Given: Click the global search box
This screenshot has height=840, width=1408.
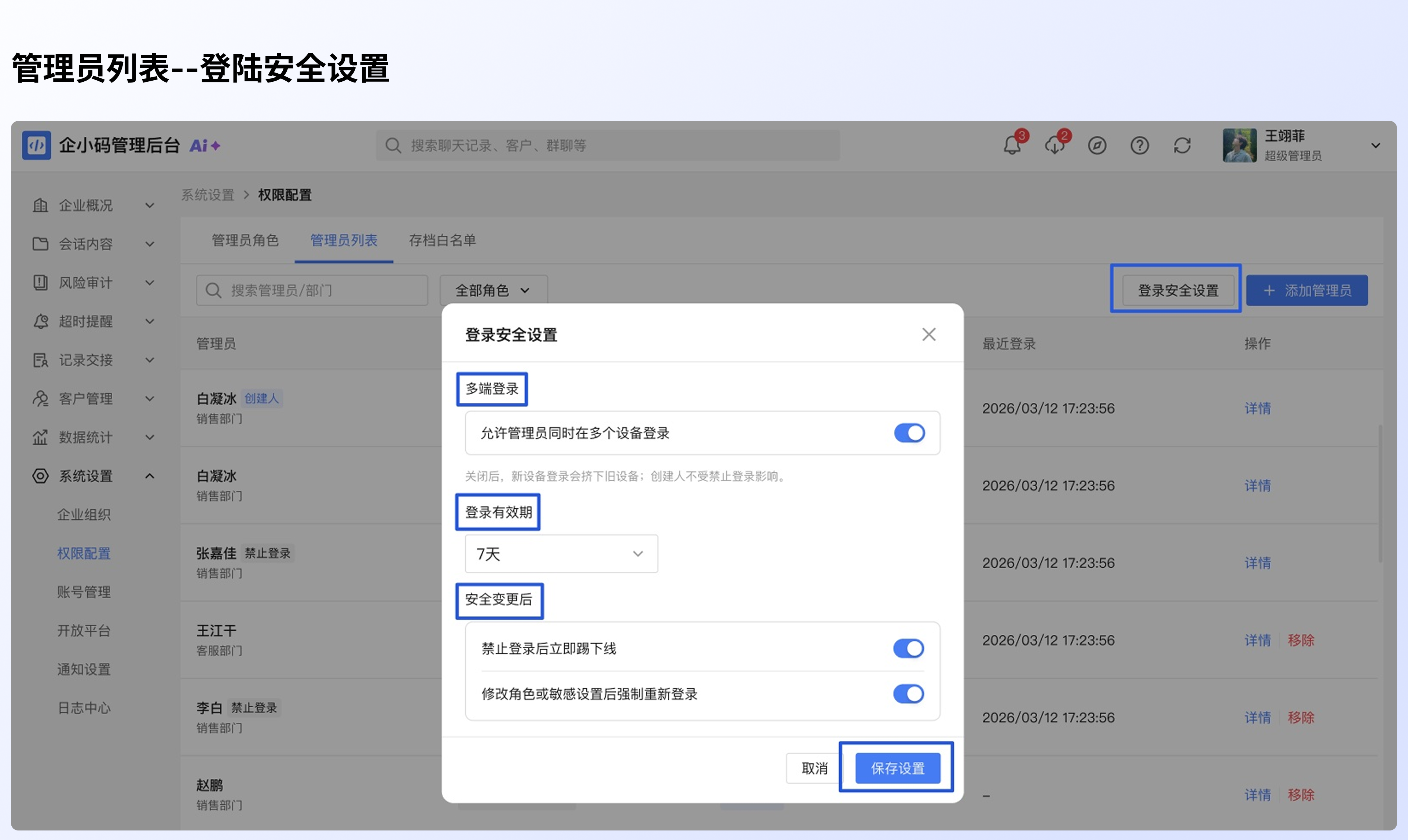Looking at the screenshot, I should pyautogui.click(x=608, y=145).
